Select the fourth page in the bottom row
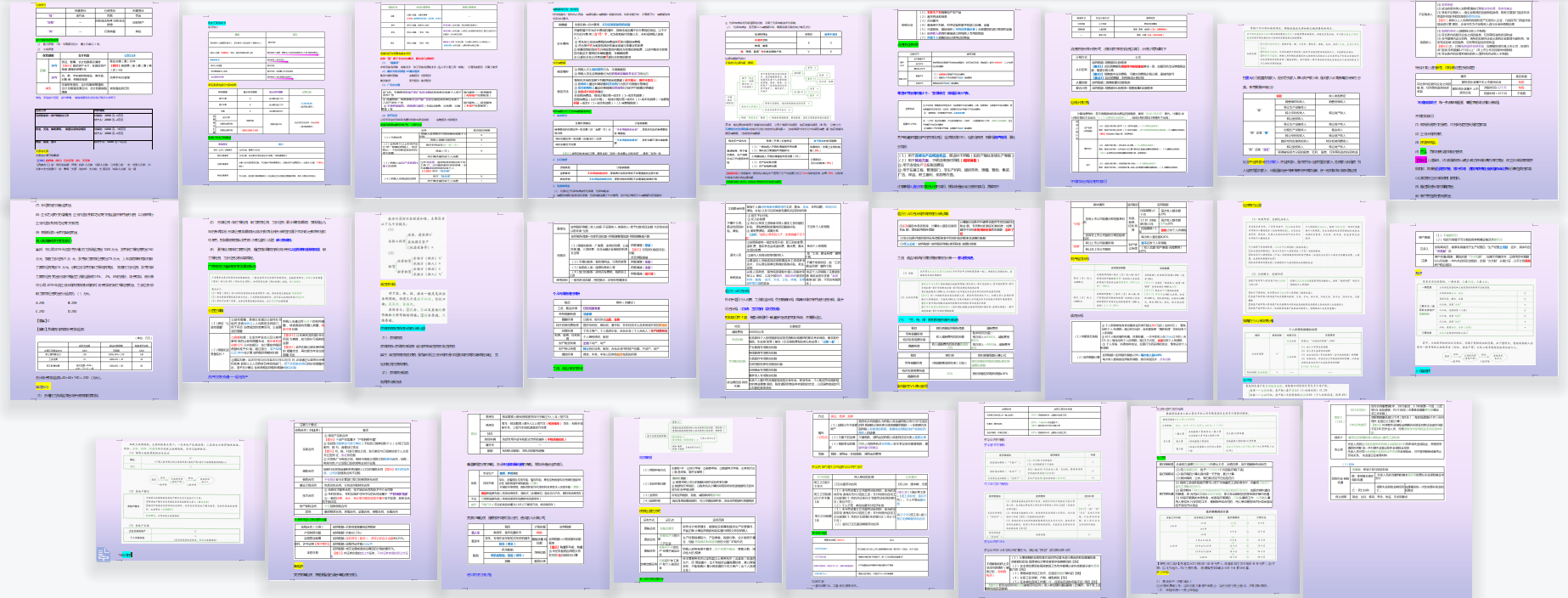 coord(698,501)
